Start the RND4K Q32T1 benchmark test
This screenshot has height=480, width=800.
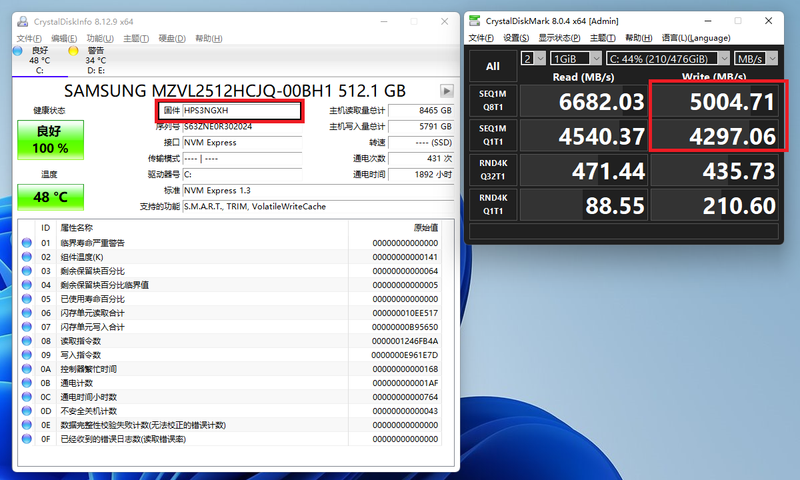[493, 171]
